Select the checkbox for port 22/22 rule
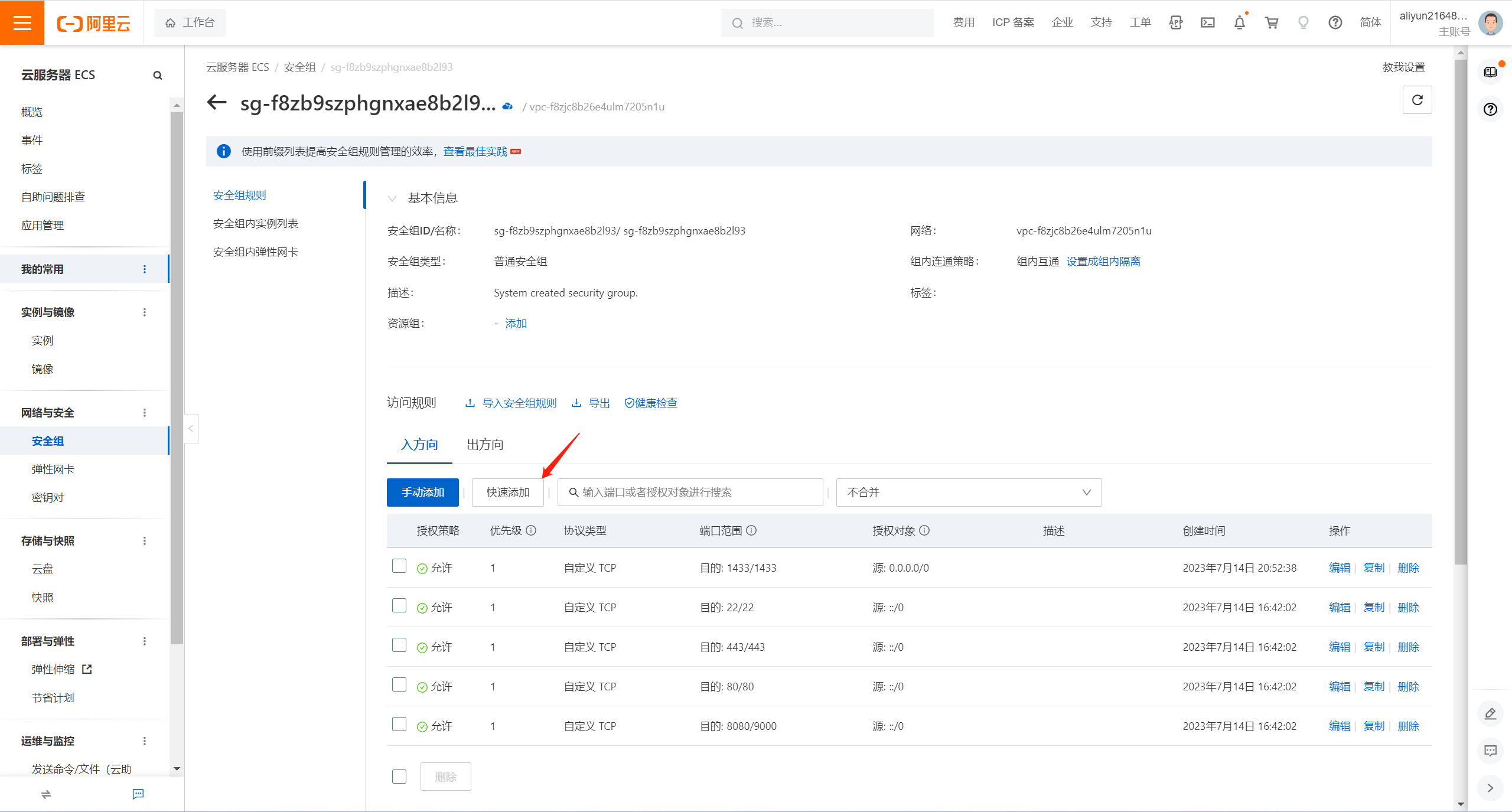1512x812 pixels. [399, 606]
